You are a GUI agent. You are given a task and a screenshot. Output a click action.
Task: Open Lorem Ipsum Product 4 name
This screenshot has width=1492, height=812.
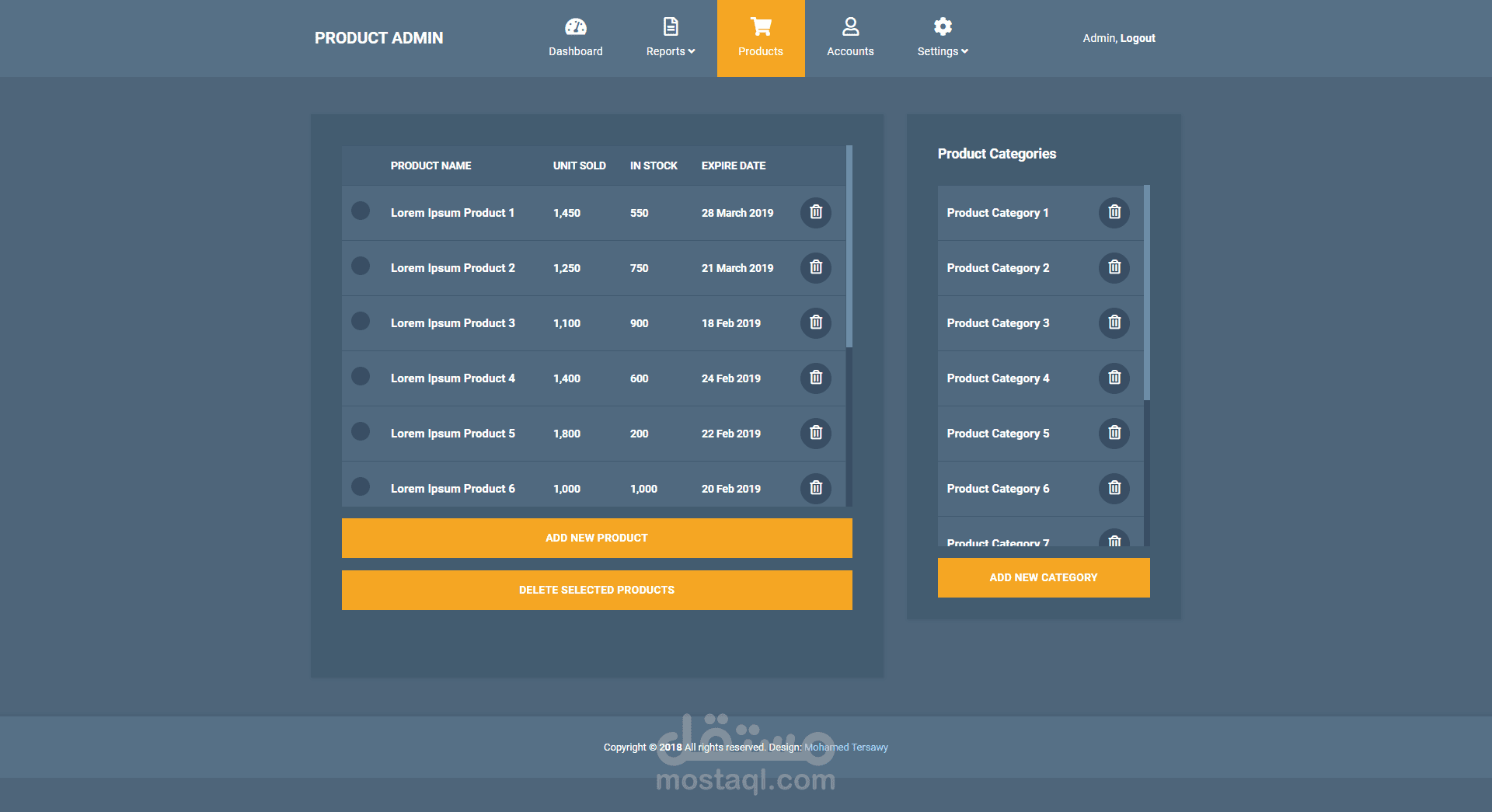pos(452,378)
